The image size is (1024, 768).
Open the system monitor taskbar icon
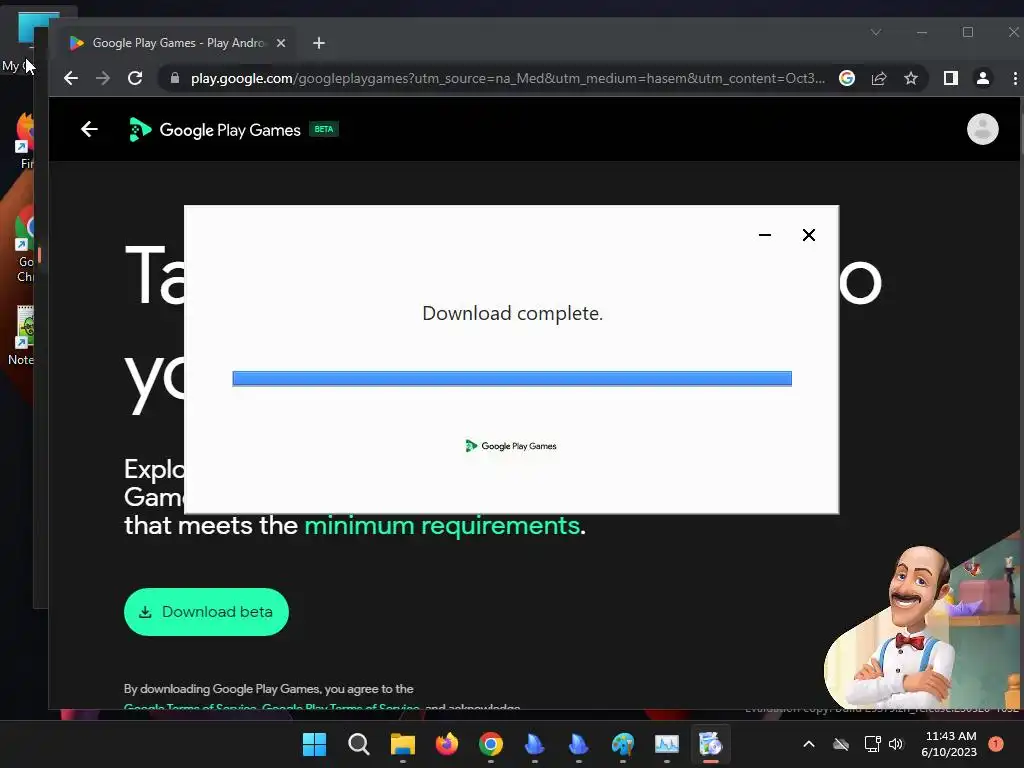tap(667, 744)
